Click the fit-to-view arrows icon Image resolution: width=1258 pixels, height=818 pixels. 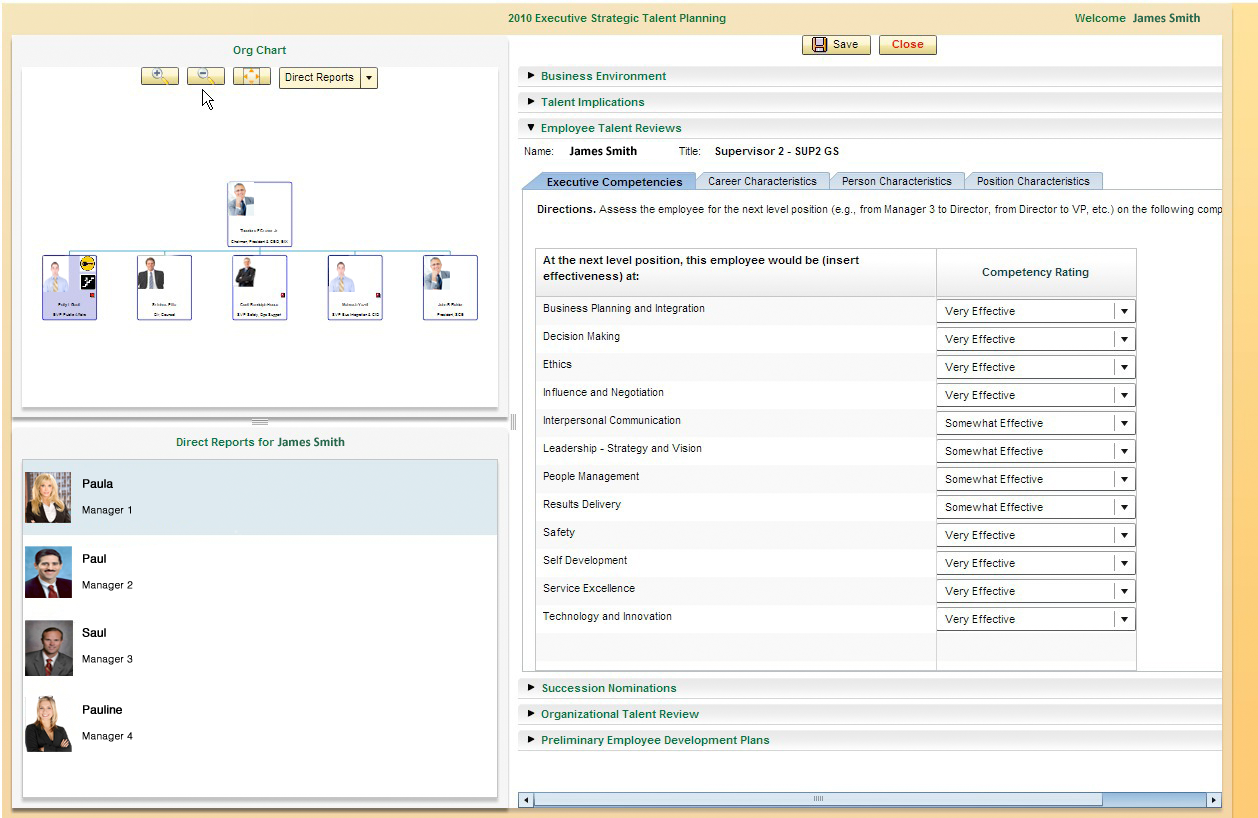tap(251, 76)
